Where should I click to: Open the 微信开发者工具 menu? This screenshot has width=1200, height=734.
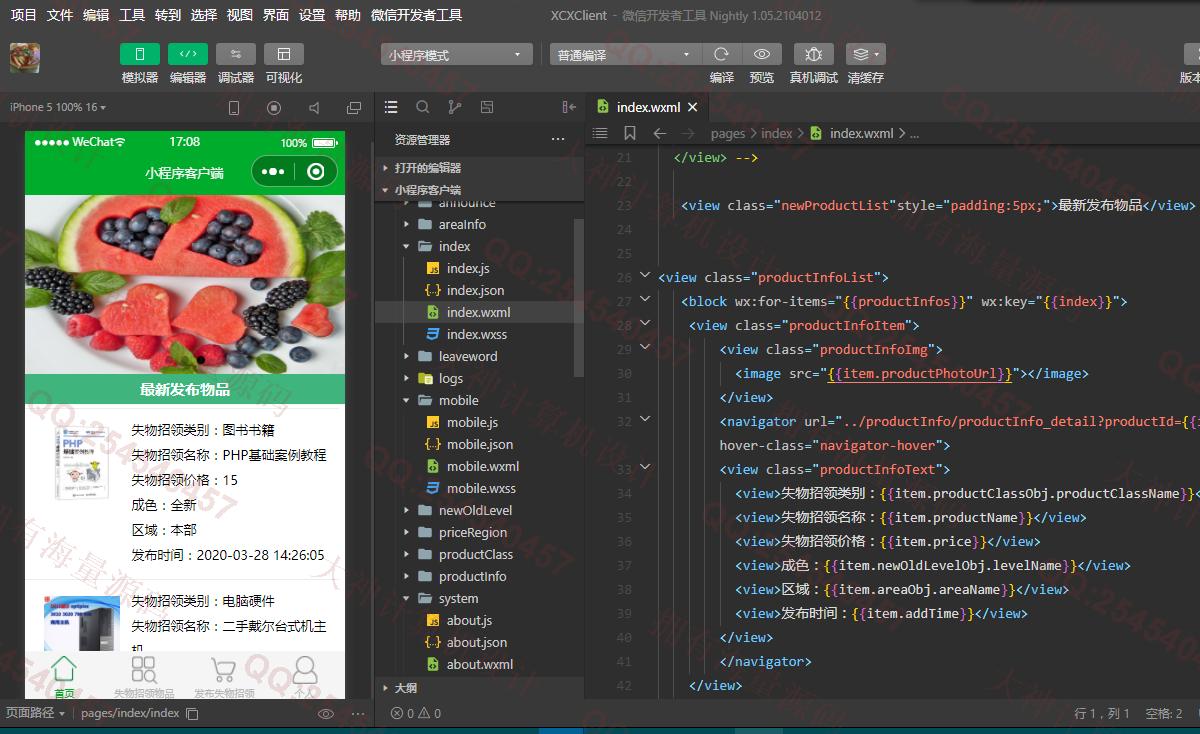pos(416,15)
